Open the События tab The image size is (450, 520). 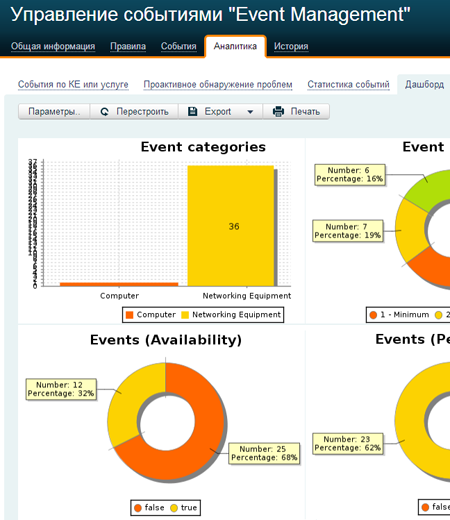[x=179, y=46]
